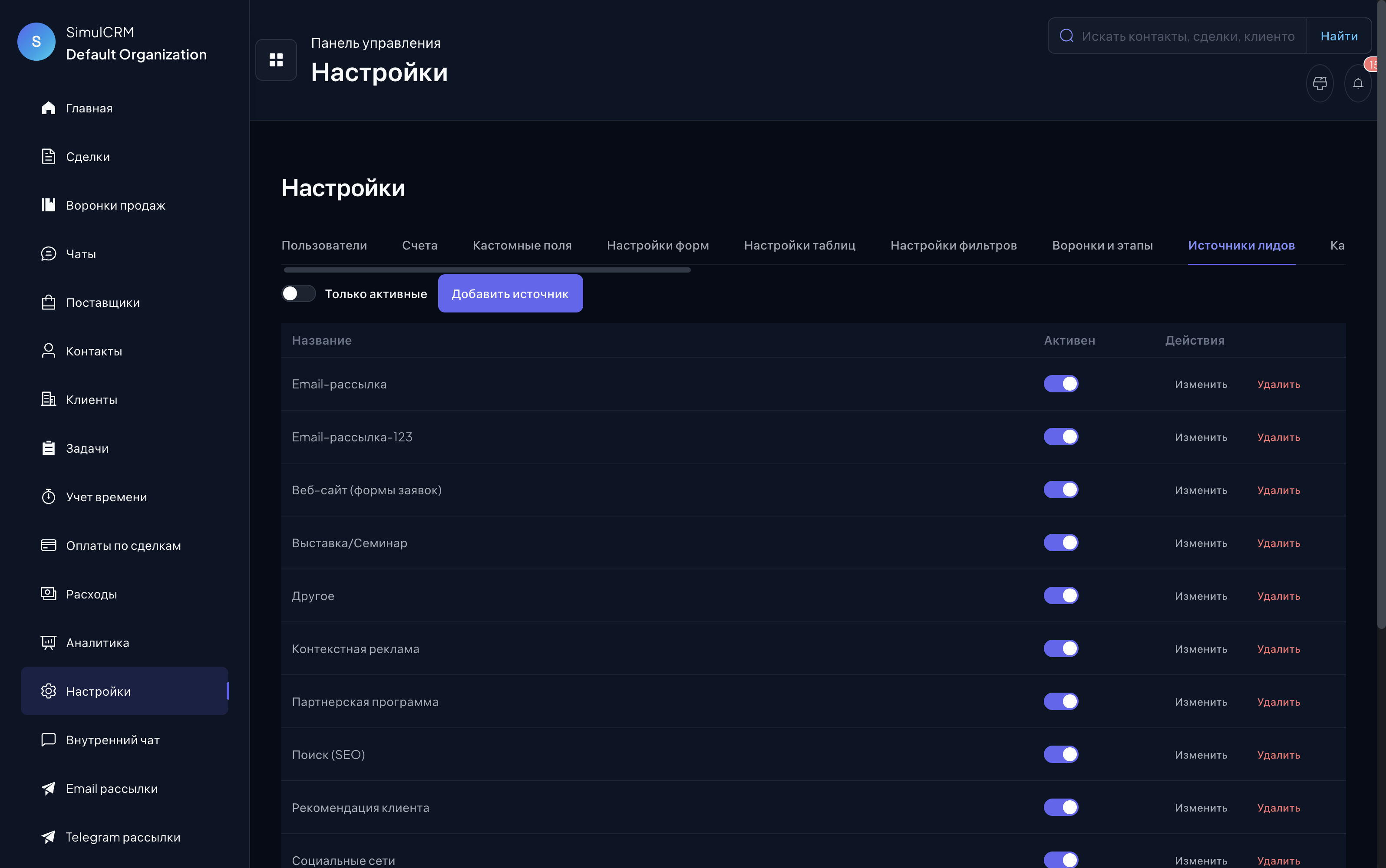This screenshot has width=1386, height=868.
Task: Click the dashboard grid icon button
Action: coord(276,60)
